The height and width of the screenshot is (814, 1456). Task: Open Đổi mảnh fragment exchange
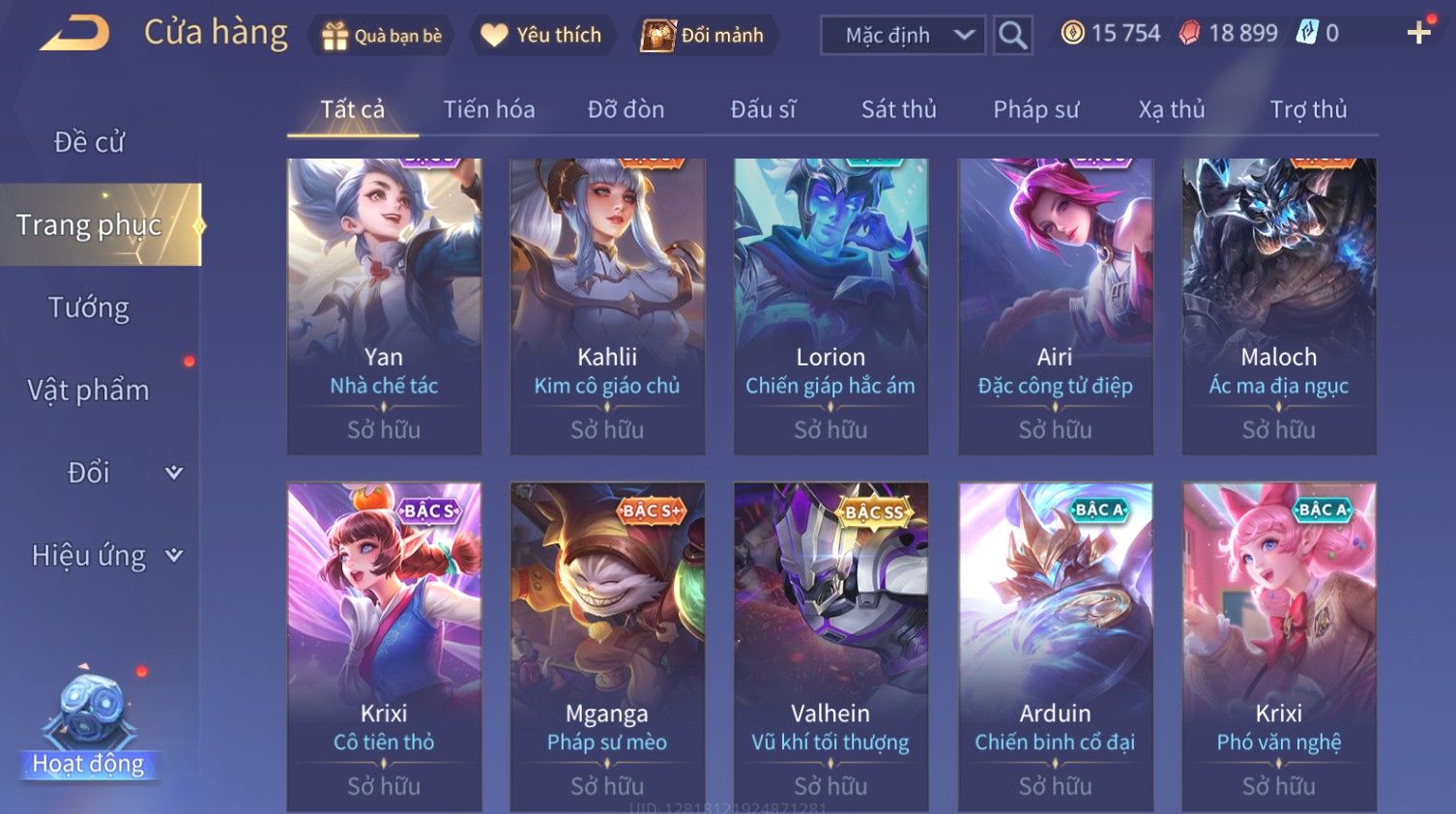[704, 36]
